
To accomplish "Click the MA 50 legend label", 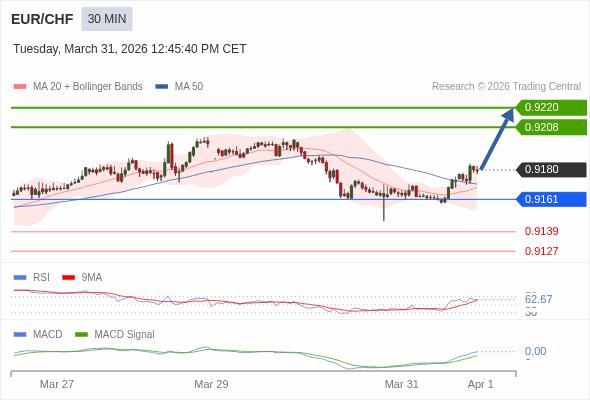I will point(189,87).
